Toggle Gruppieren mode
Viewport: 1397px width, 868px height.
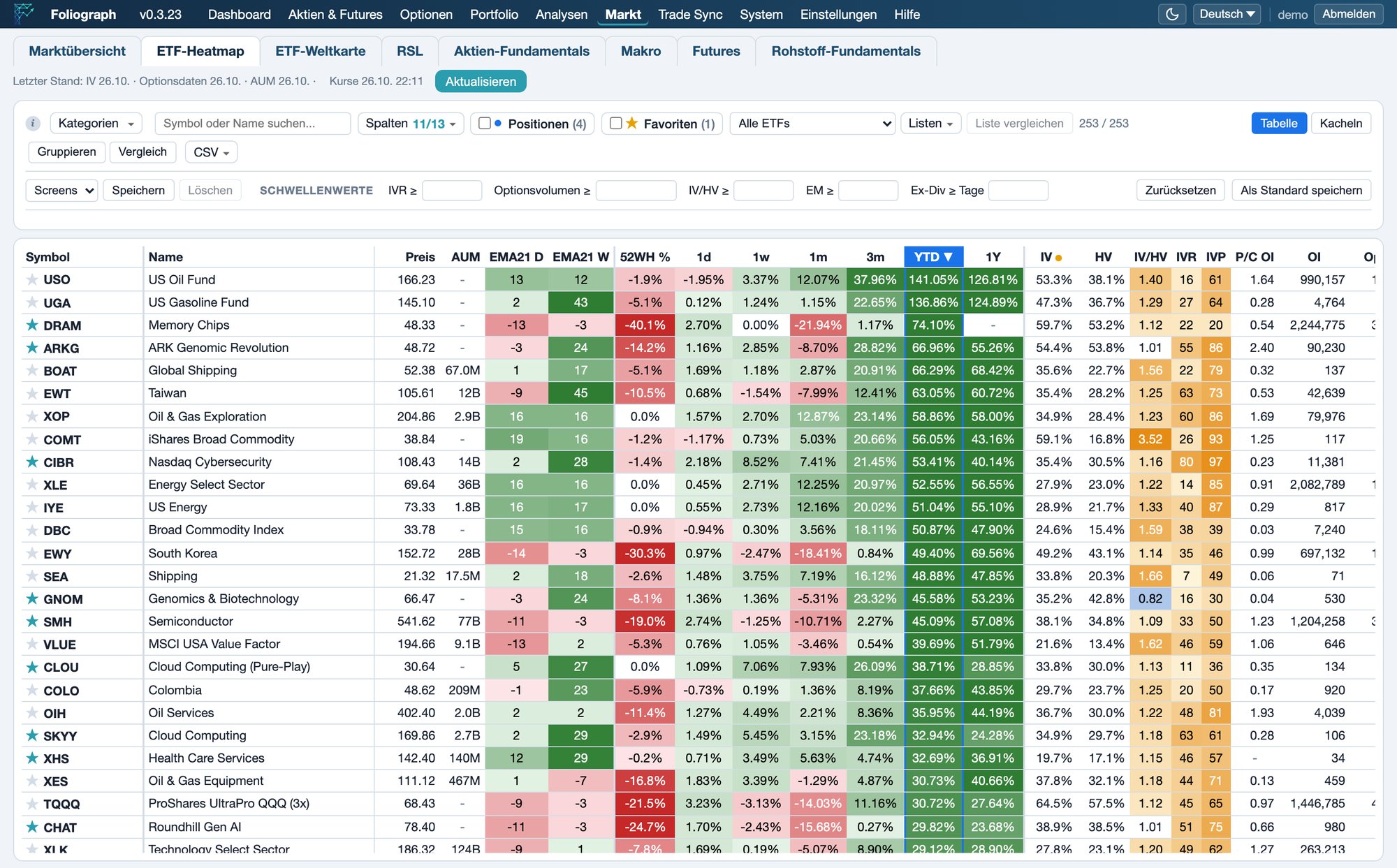coord(66,152)
